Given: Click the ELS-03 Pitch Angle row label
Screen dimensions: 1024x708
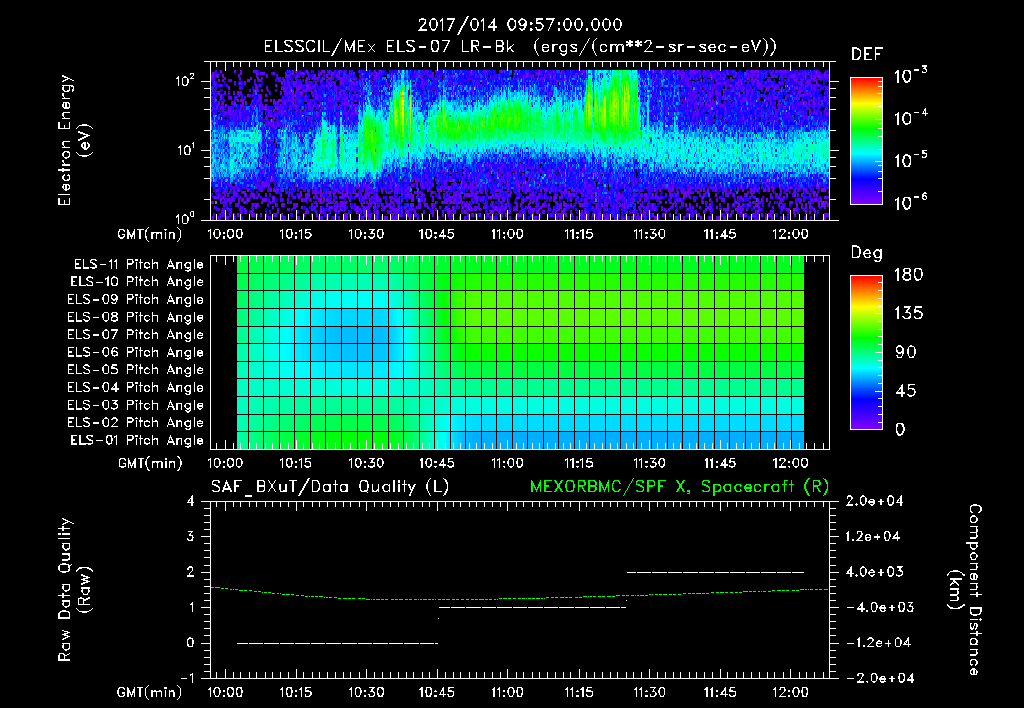Looking at the screenshot, I should pos(135,405).
